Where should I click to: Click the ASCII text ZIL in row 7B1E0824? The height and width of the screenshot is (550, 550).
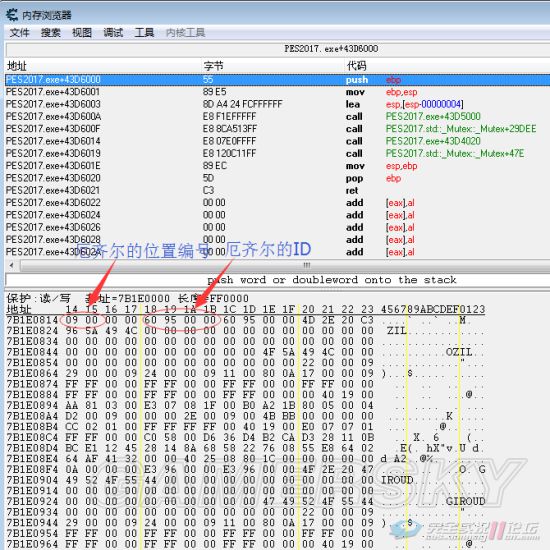397,331
